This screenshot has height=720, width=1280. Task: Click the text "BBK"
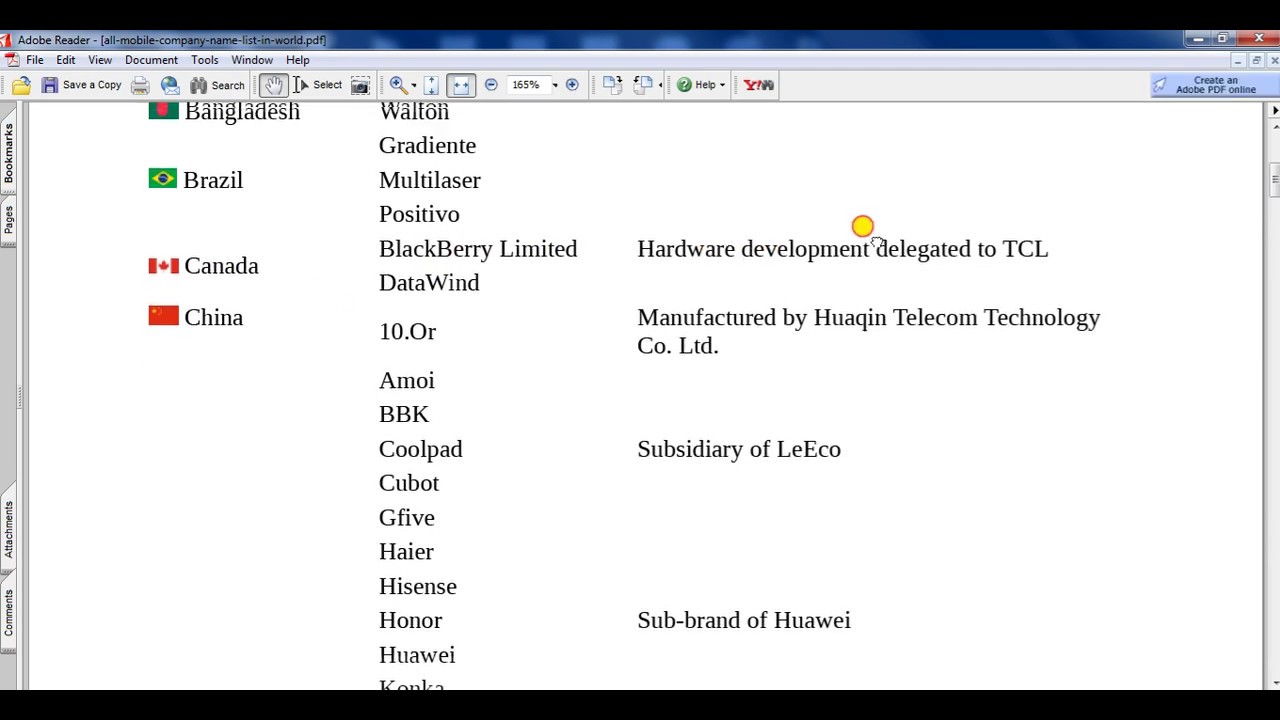[x=404, y=414]
